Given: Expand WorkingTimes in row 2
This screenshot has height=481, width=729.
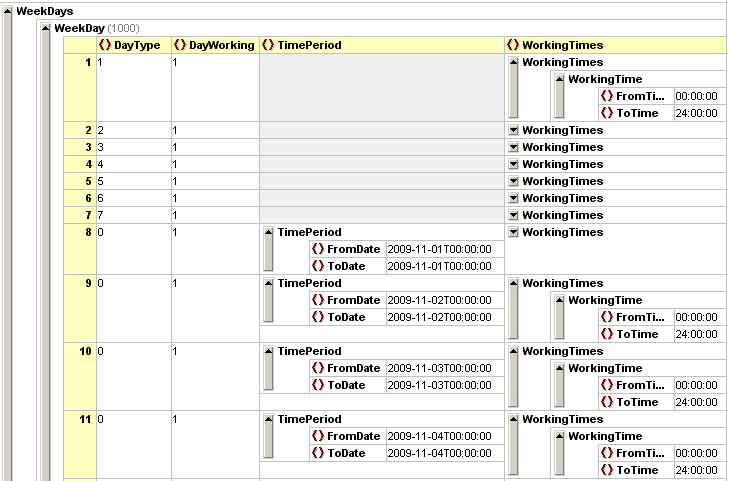Looking at the screenshot, I should point(513,130).
